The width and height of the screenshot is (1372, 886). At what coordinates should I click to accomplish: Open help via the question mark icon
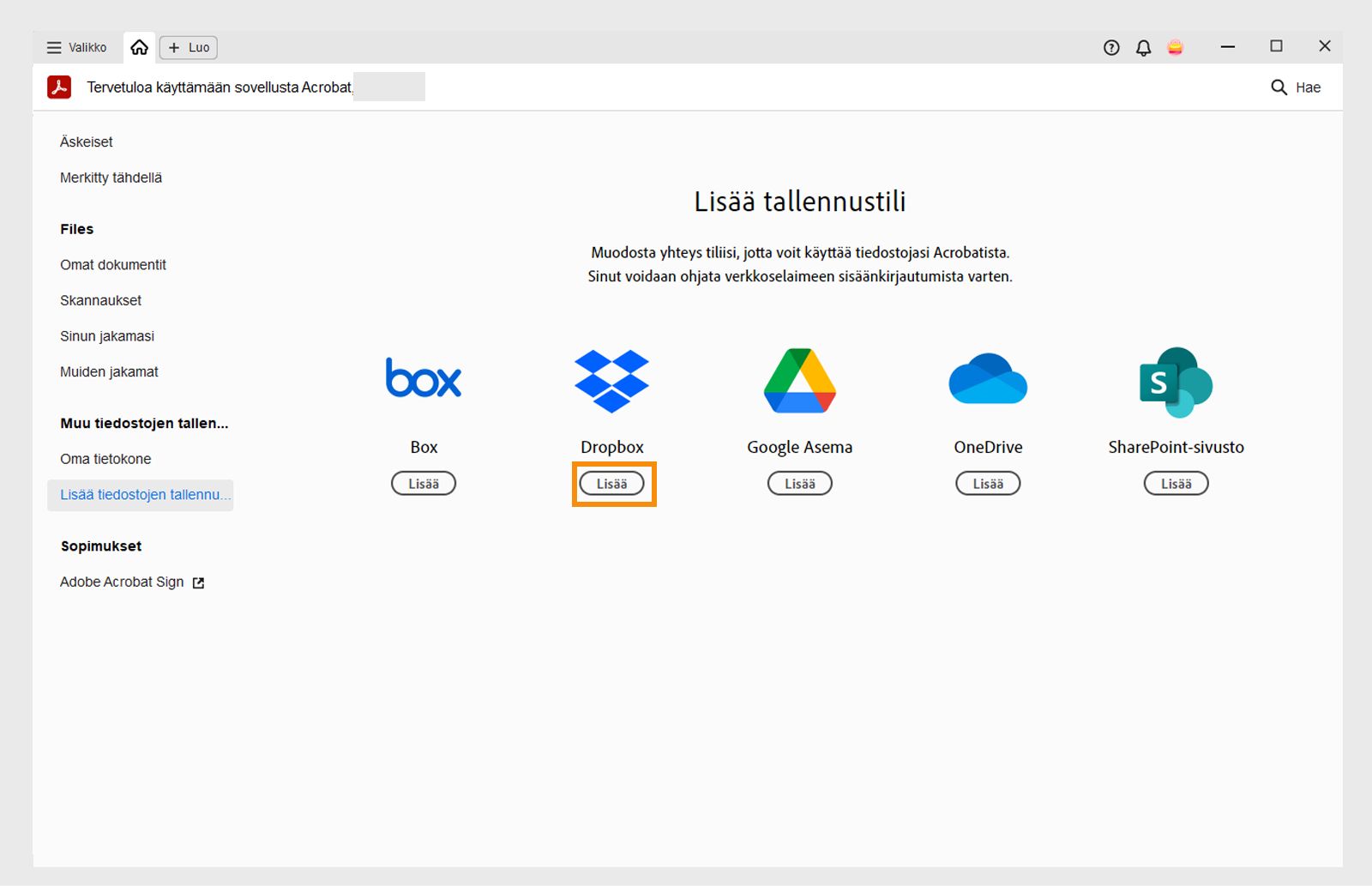[1110, 48]
